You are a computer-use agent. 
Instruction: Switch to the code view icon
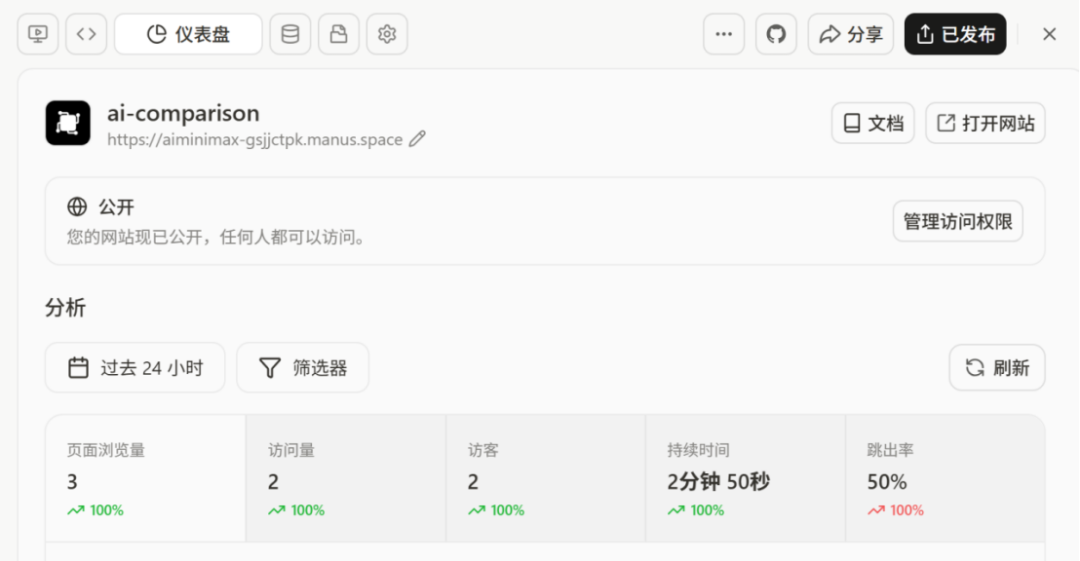pos(86,34)
